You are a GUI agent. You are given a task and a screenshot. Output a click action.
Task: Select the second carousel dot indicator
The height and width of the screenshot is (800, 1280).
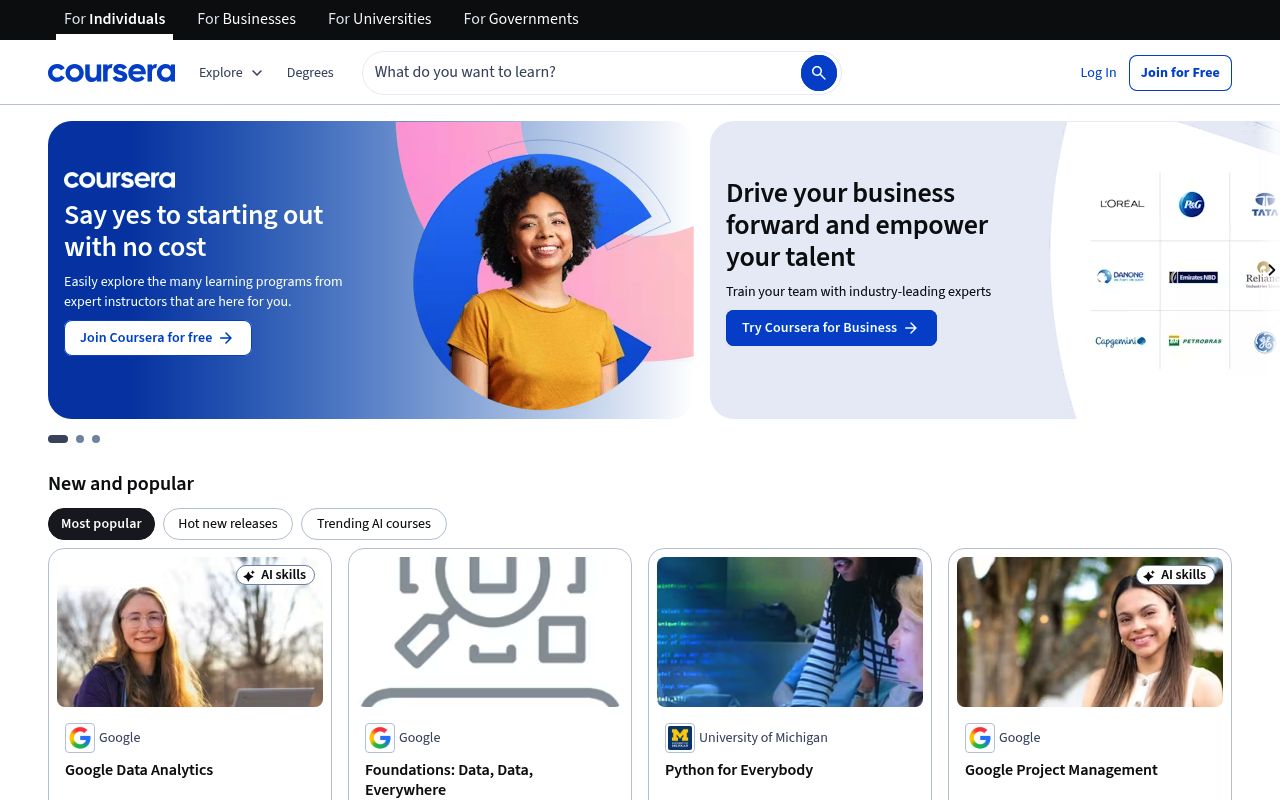80,439
